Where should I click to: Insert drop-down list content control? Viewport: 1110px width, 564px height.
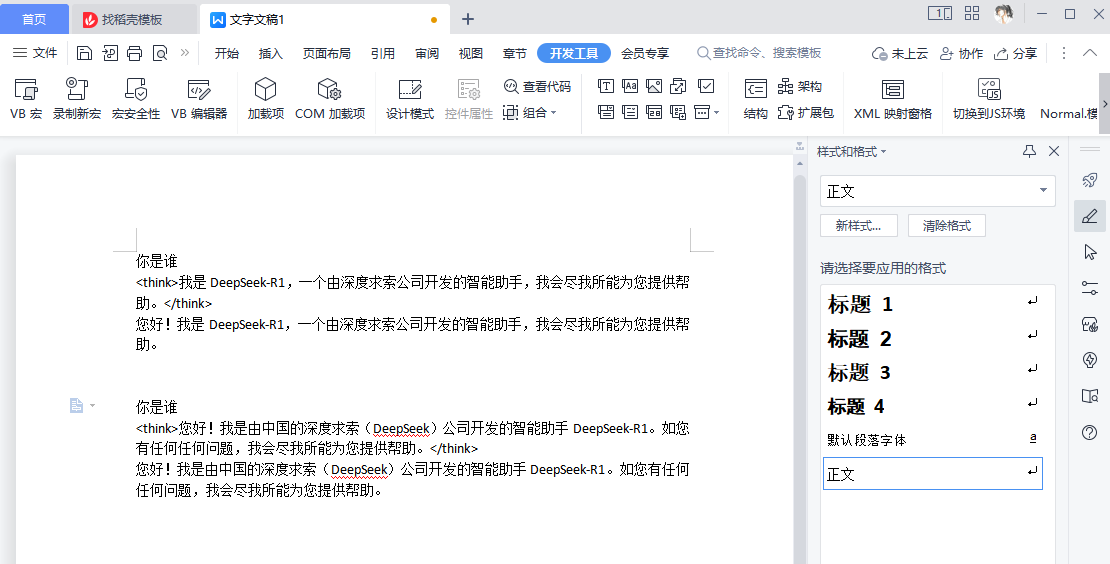(630, 112)
